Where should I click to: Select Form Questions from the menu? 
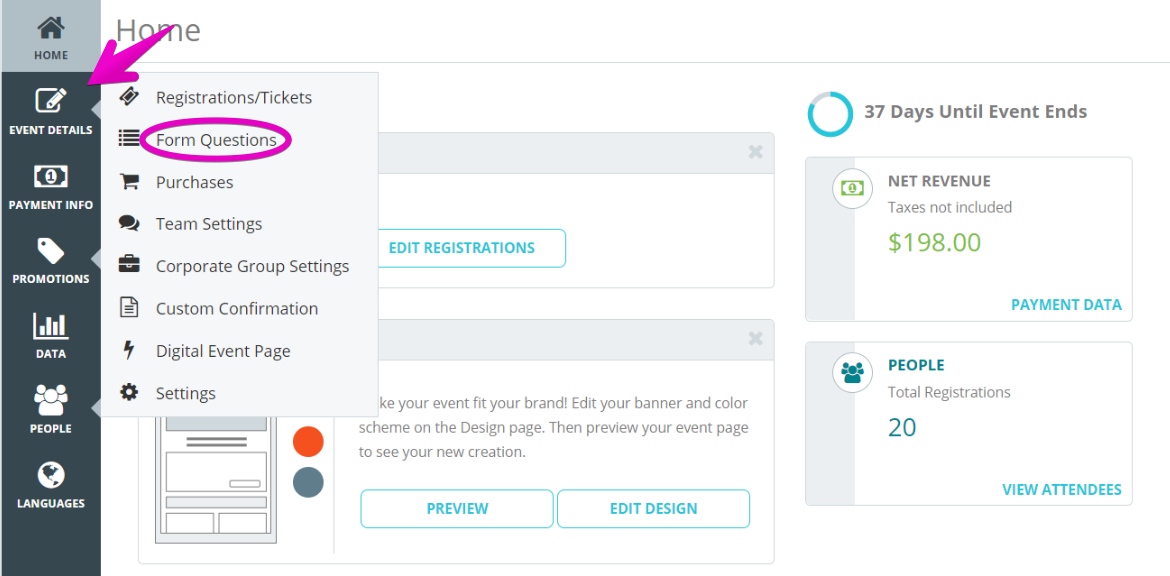tap(216, 140)
